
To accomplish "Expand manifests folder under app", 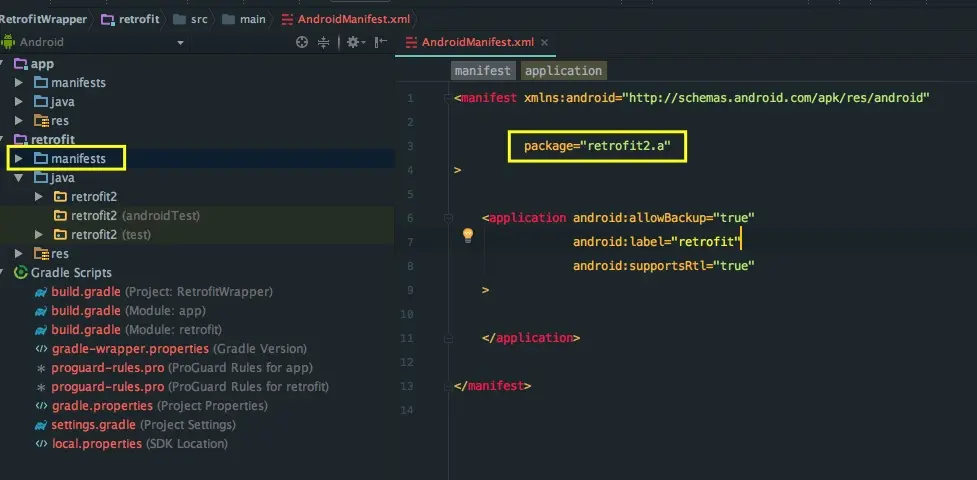I will [19, 82].
